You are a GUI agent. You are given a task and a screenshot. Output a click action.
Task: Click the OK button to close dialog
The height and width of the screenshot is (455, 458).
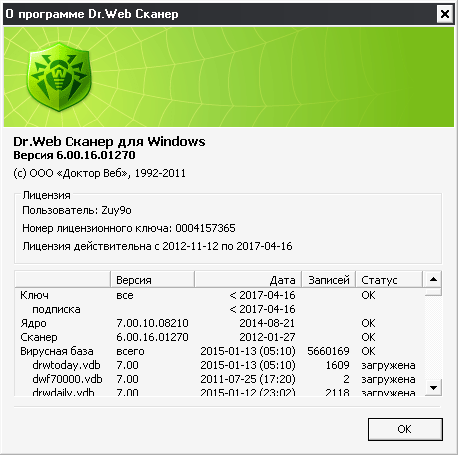[405, 429]
